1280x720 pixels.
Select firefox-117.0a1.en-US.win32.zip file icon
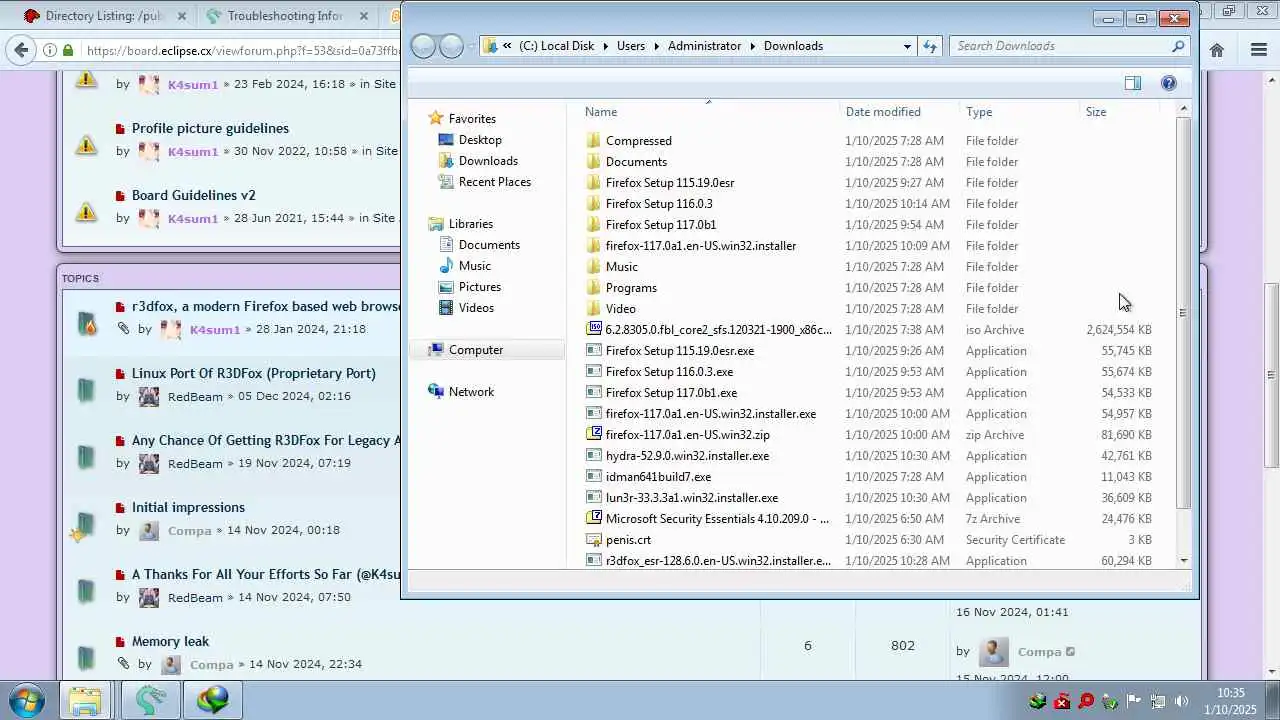pyautogui.click(x=594, y=434)
